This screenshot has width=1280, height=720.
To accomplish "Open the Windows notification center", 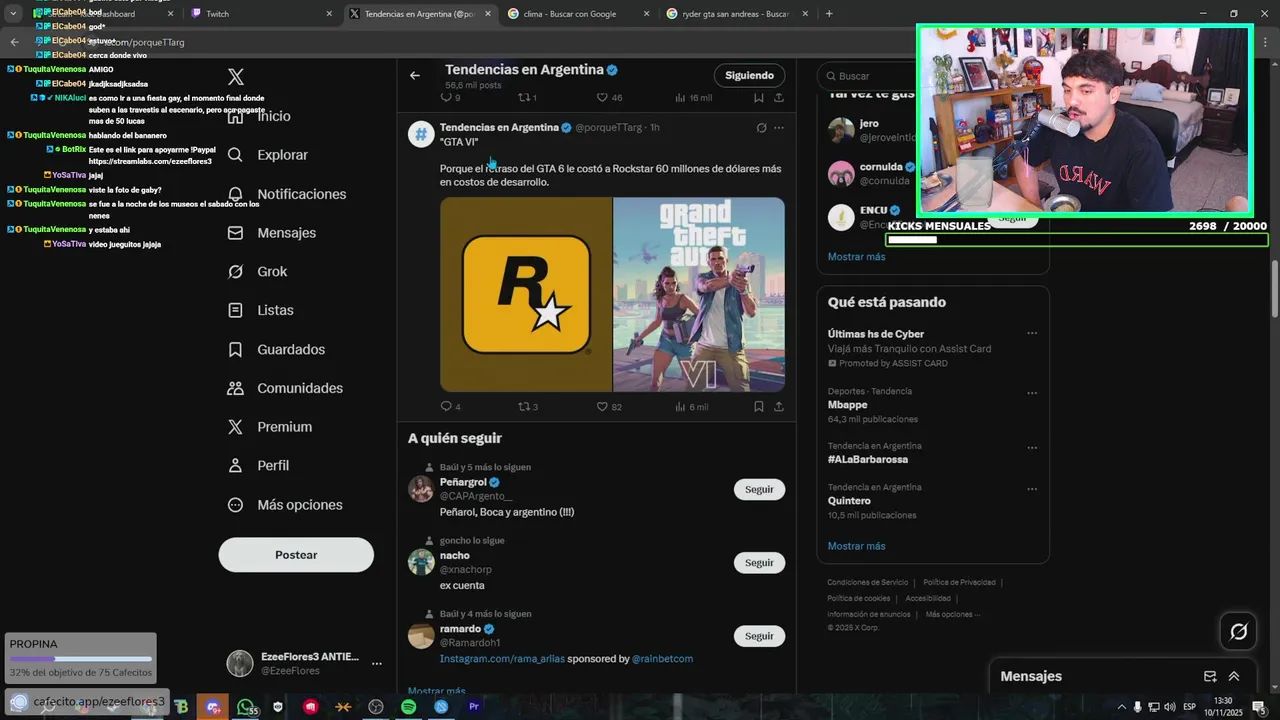I will [1259, 707].
